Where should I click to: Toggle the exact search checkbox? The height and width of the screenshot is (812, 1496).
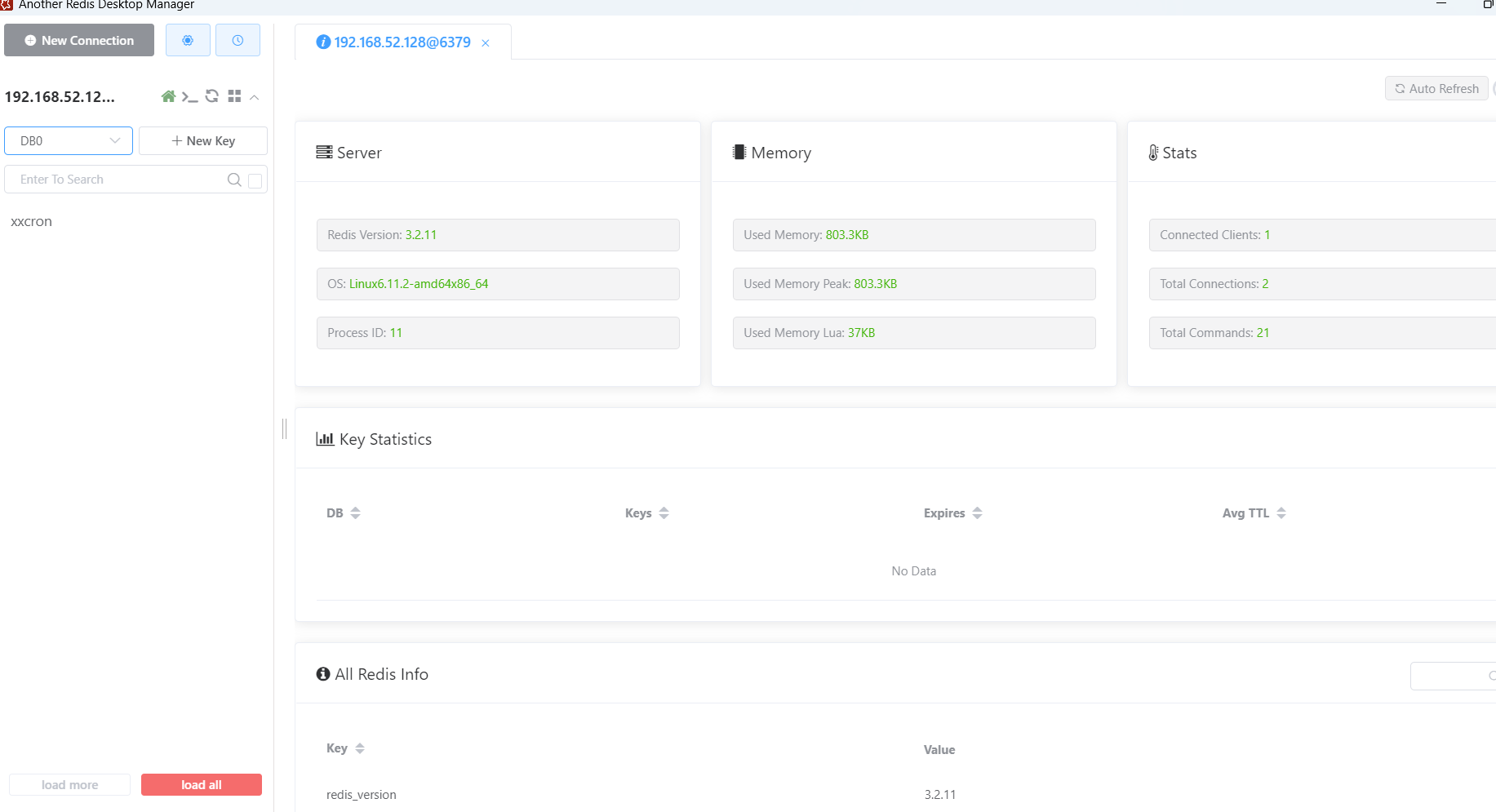click(x=255, y=180)
